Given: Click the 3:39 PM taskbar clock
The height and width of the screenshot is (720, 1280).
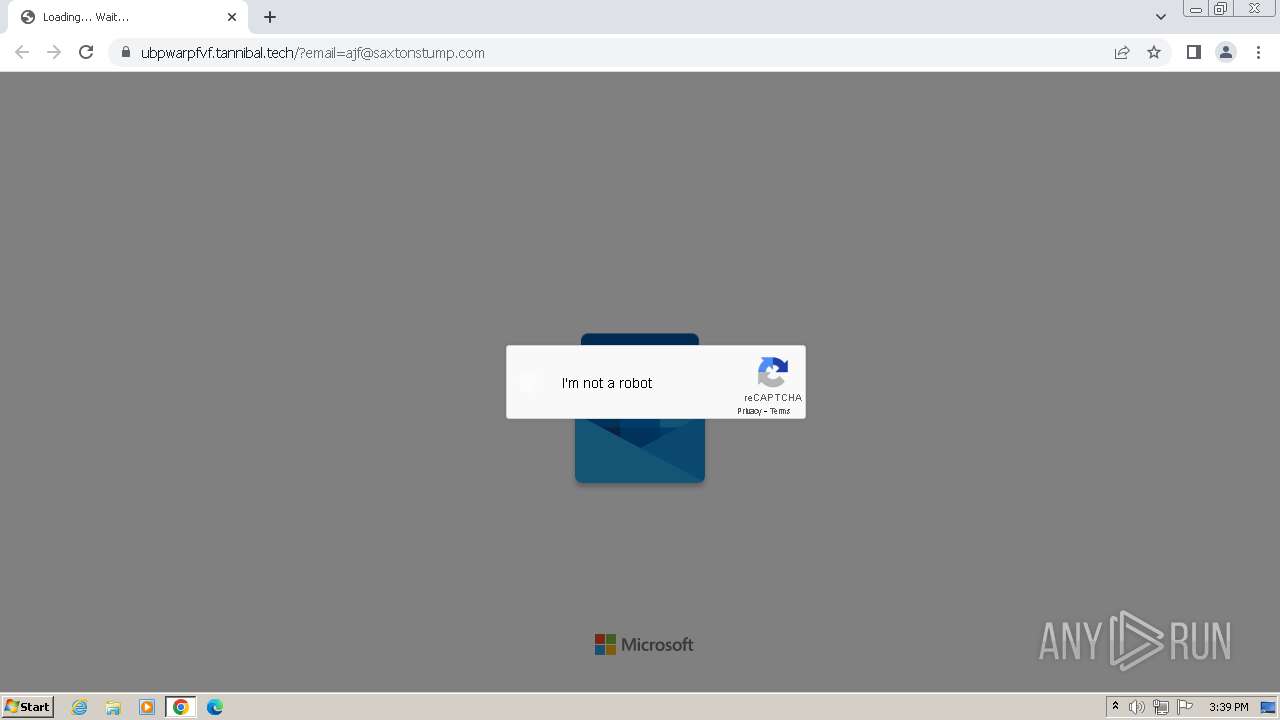Looking at the screenshot, I should 1229,707.
